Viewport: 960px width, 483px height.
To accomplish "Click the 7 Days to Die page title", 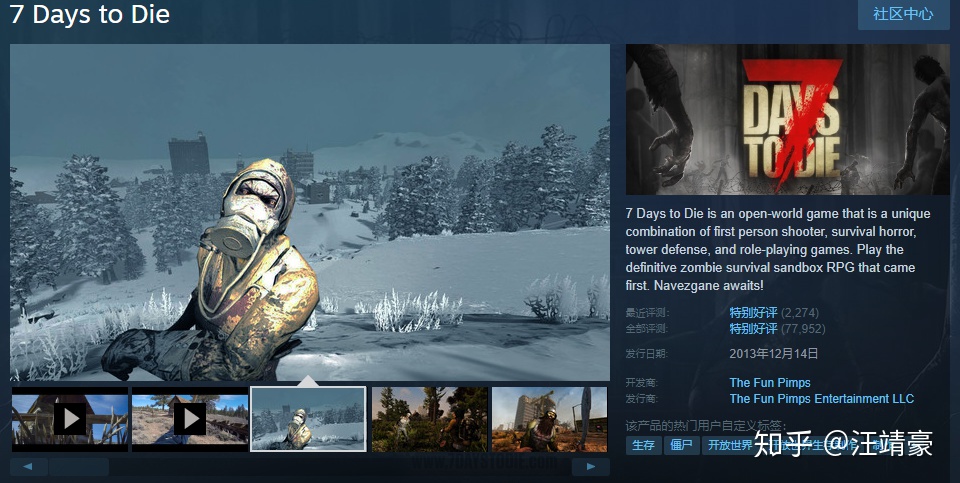I will pos(90,15).
